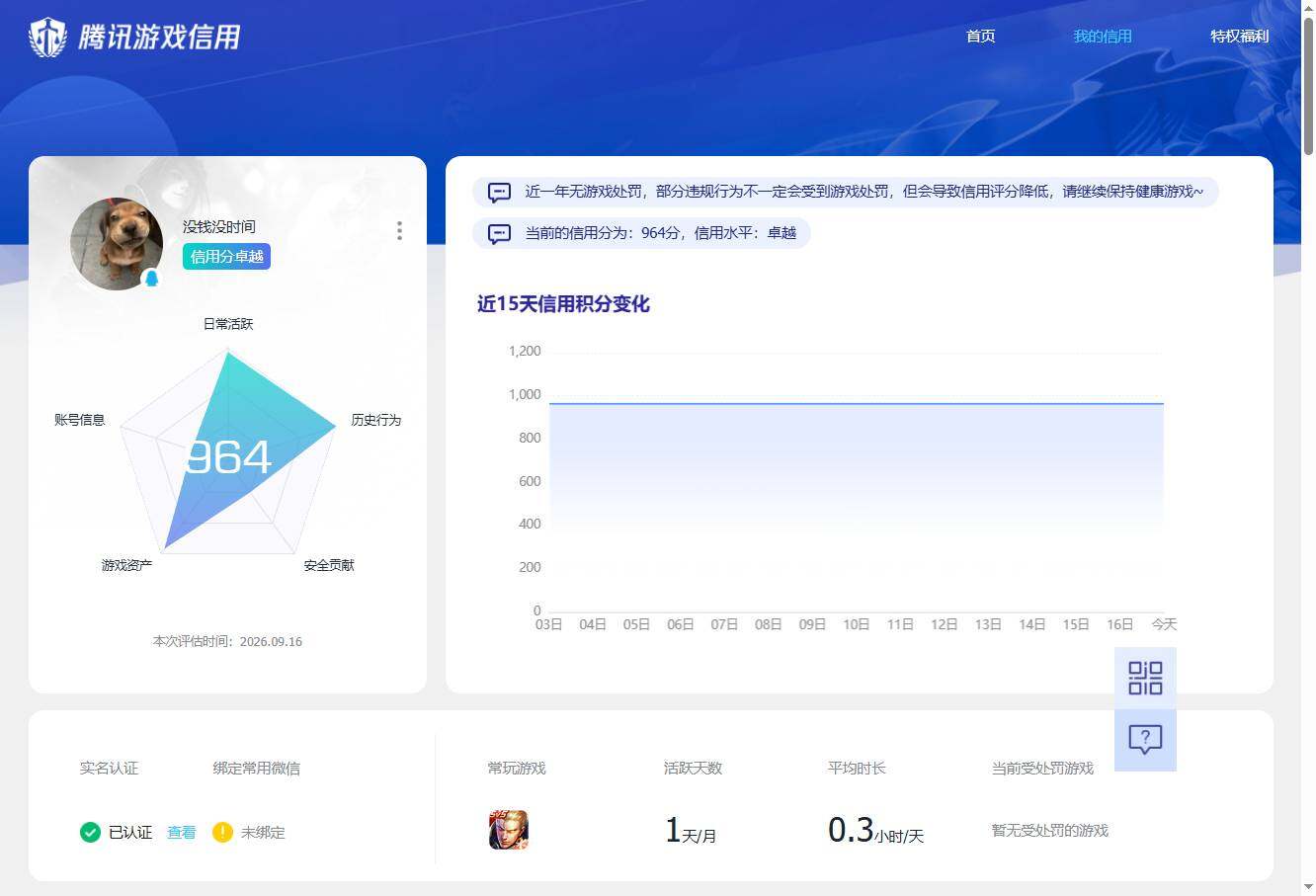The height and width of the screenshot is (896, 1316).
Task: Click the 暂无受处罚的游戏 text
Action: click(x=1050, y=831)
